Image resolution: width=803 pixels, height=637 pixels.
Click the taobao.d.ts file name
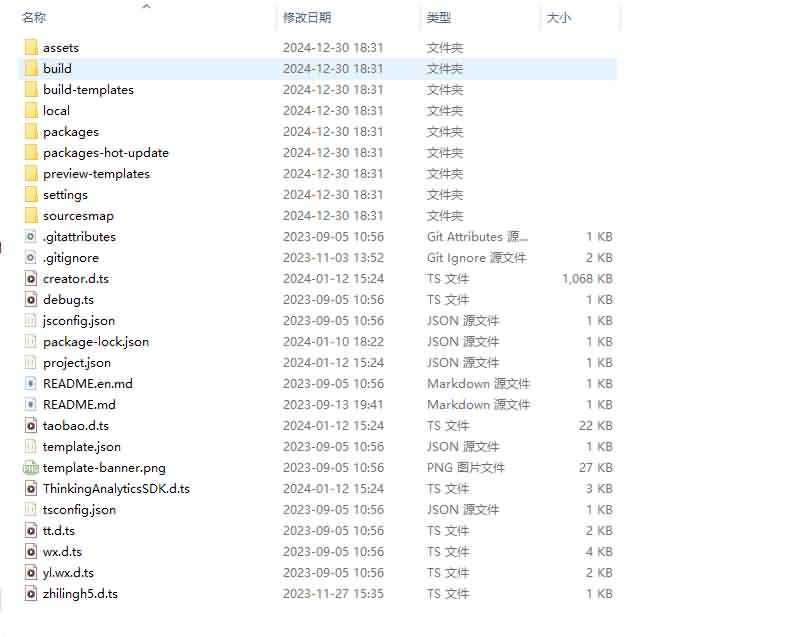pyautogui.click(x=76, y=425)
